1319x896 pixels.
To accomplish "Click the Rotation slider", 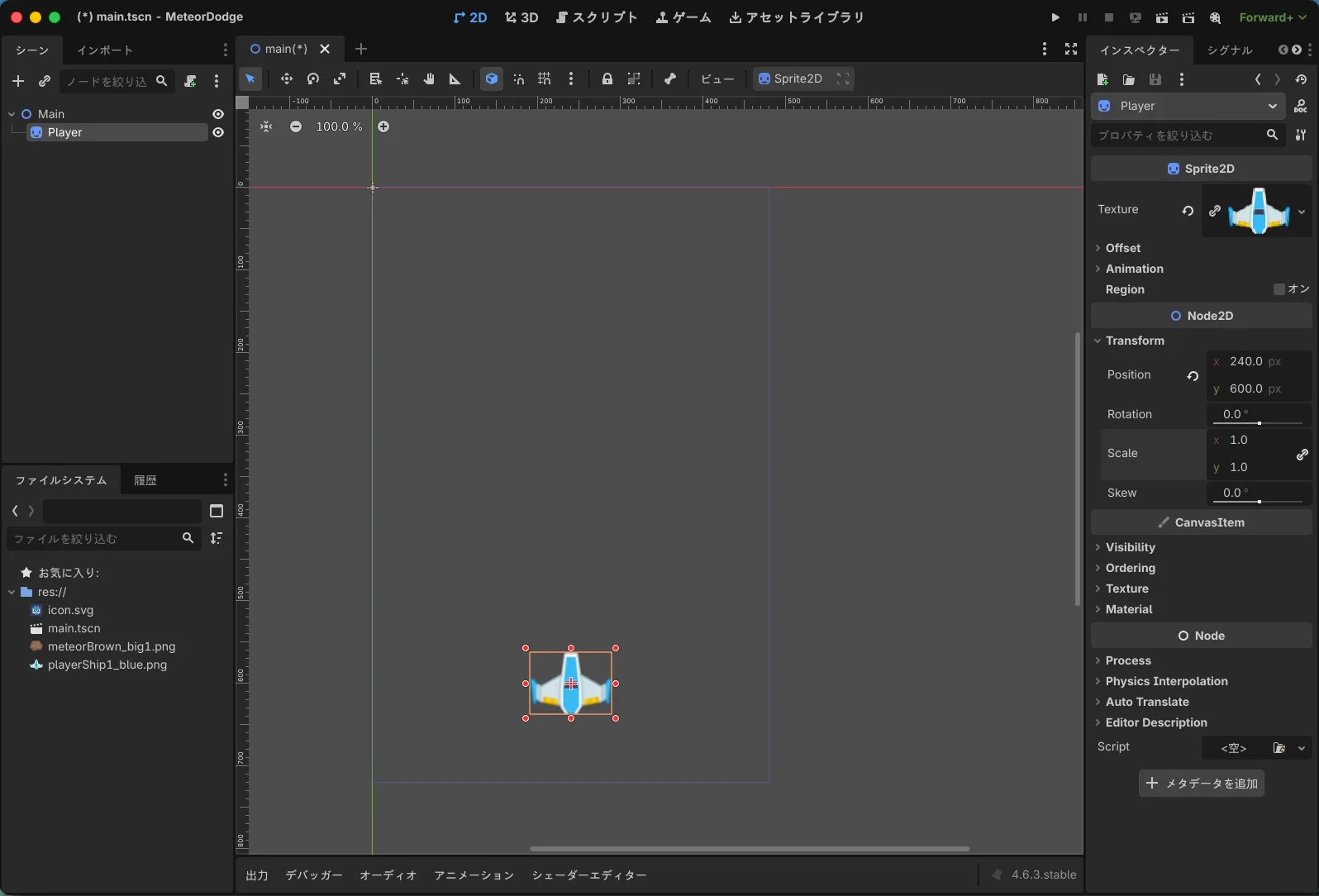I will tap(1259, 423).
